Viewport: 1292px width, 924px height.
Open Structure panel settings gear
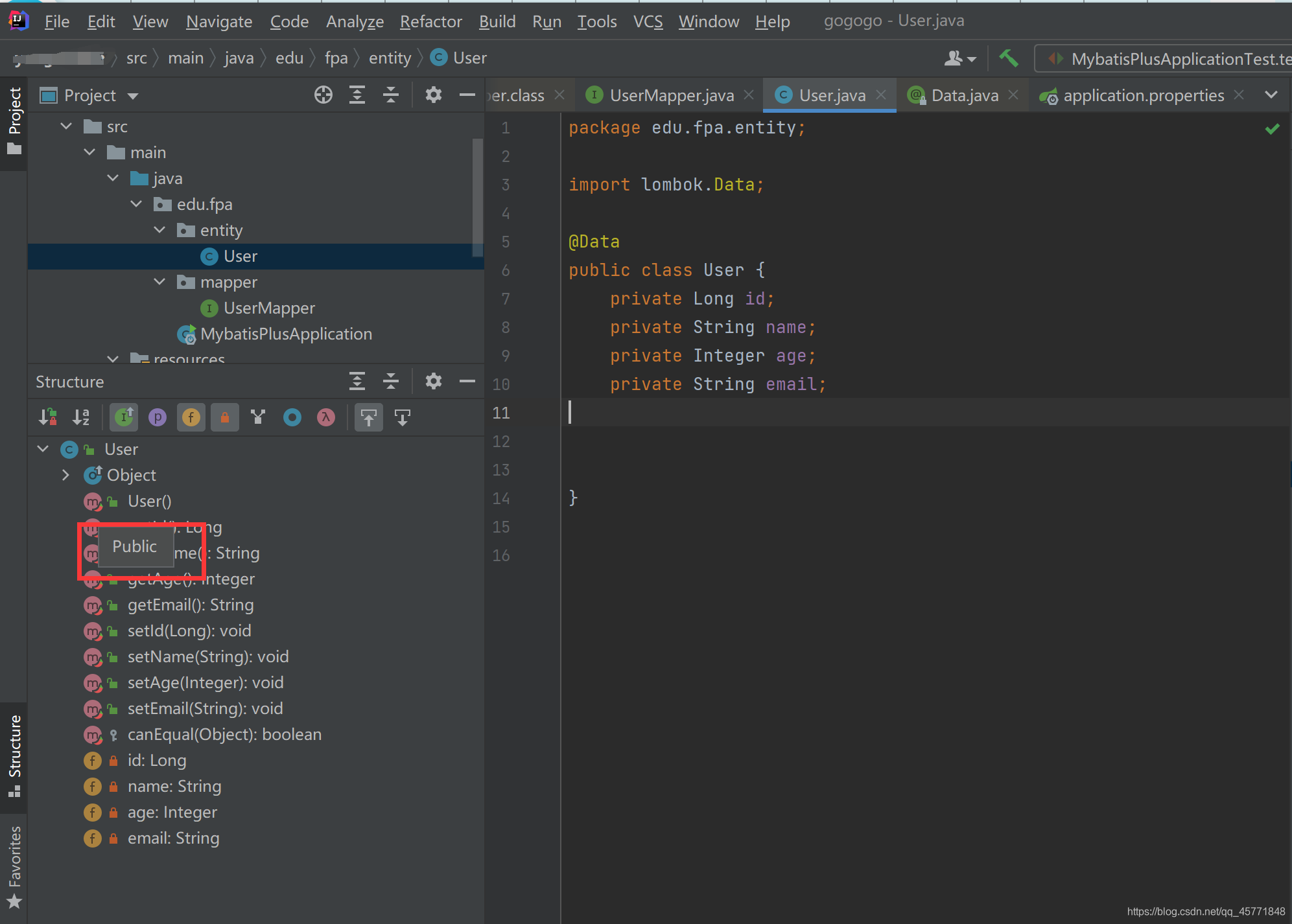pyautogui.click(x=433, y=381)
